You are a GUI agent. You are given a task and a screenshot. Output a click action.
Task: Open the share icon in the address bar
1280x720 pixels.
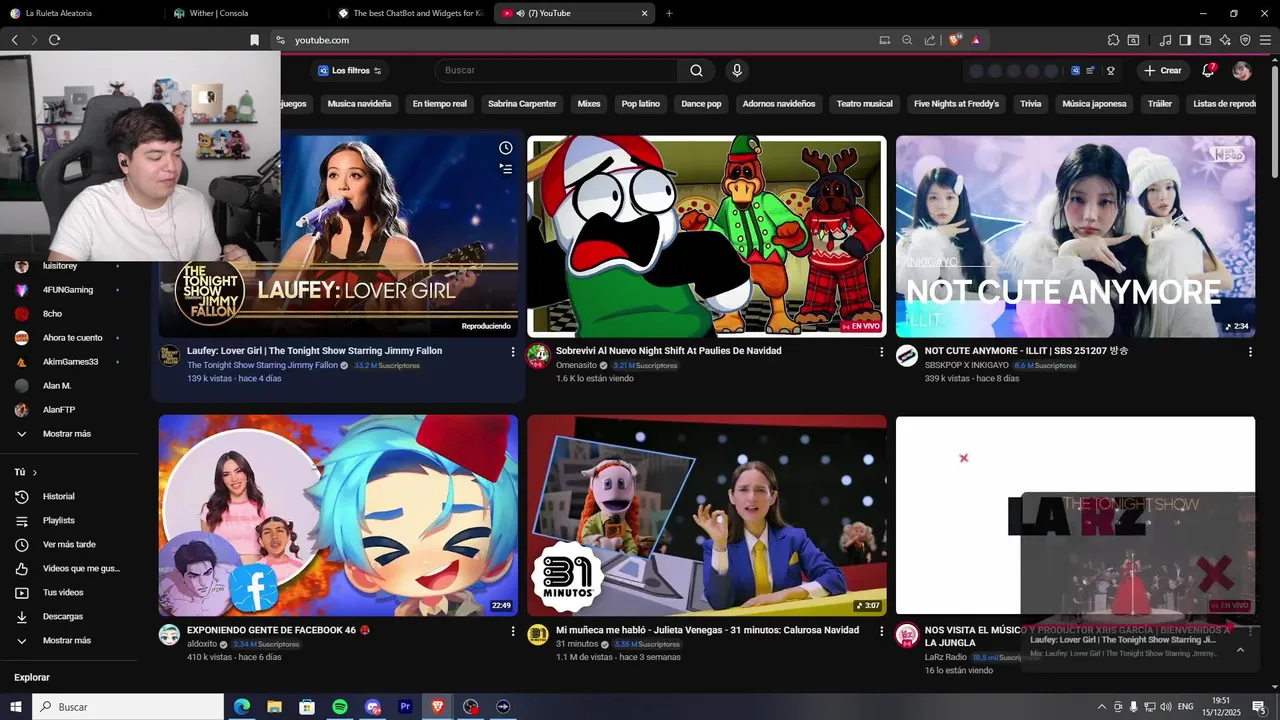click(930, 40)
